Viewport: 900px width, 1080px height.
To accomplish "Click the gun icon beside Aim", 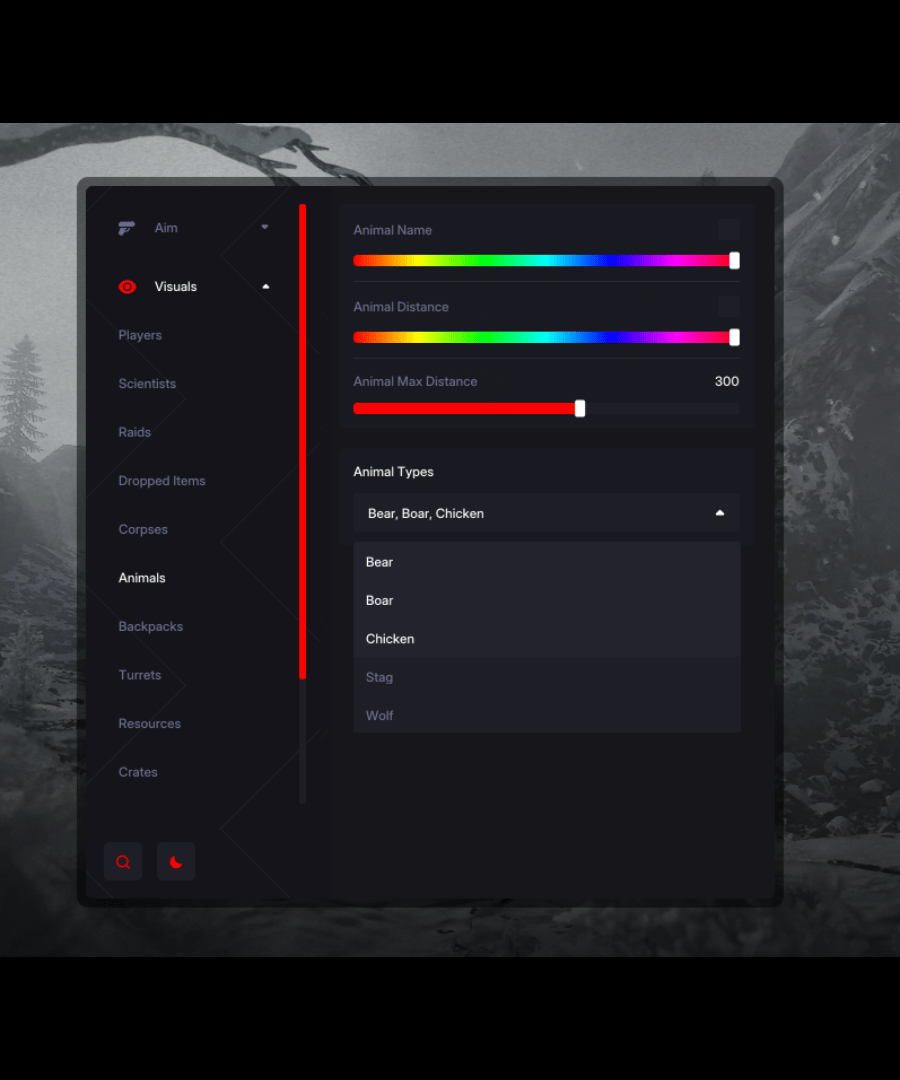I will coord(126,228).
